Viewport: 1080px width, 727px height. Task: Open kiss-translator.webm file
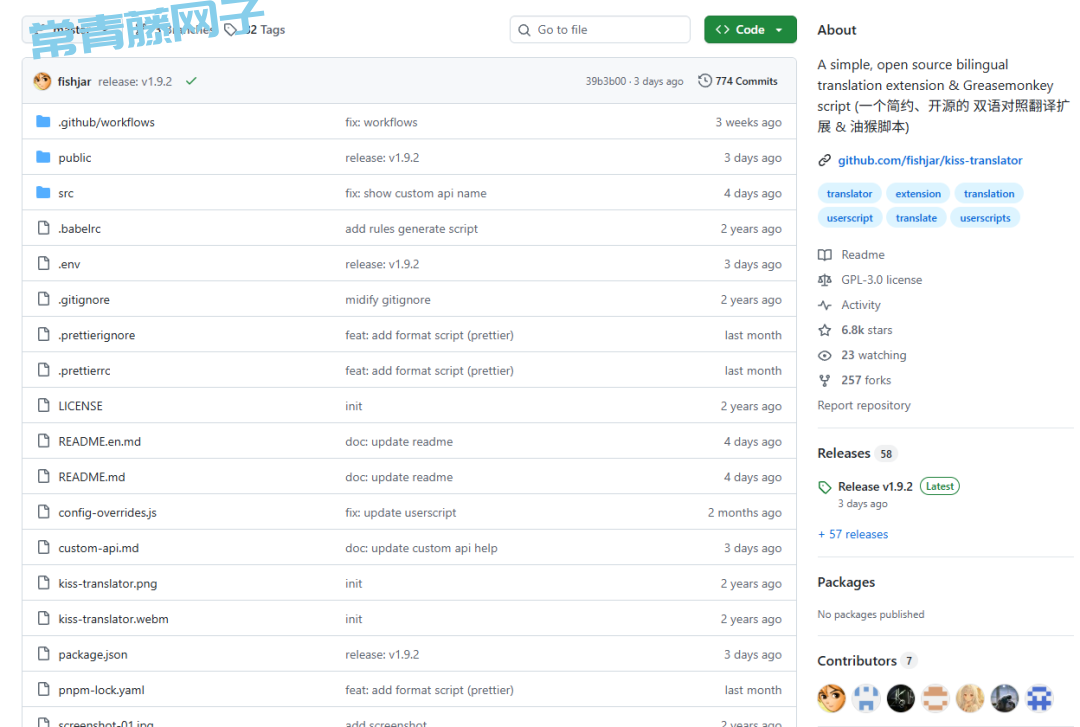(x=113, y=619)
